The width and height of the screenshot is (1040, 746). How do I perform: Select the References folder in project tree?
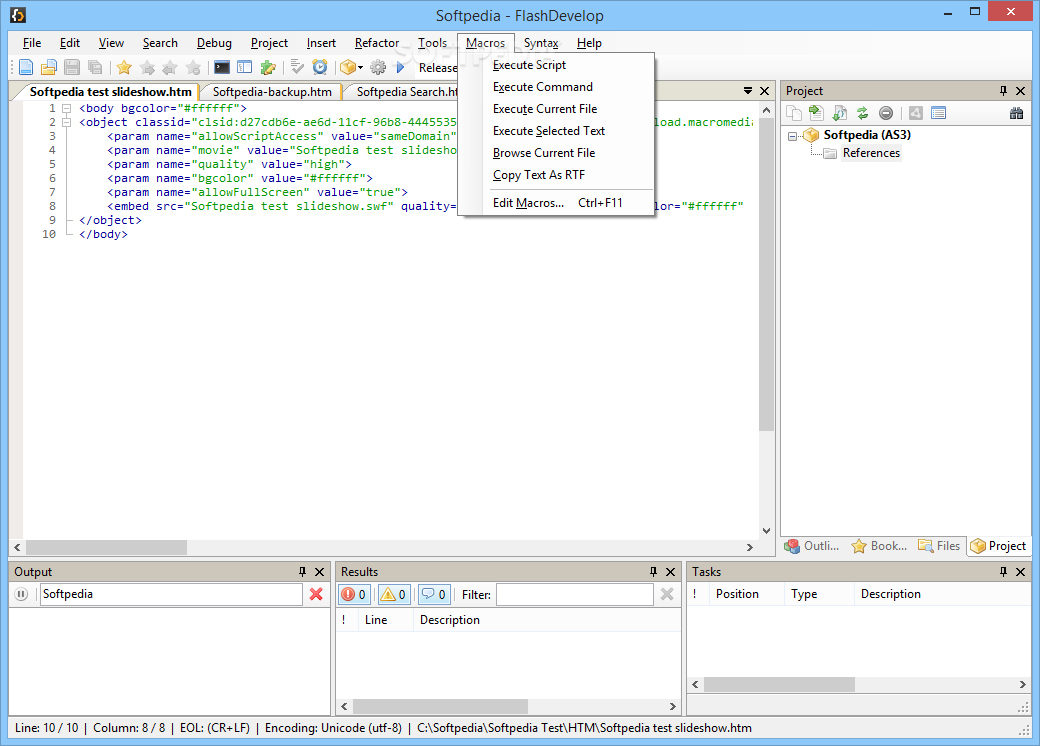pyautogui.click(x=871, y=153)
